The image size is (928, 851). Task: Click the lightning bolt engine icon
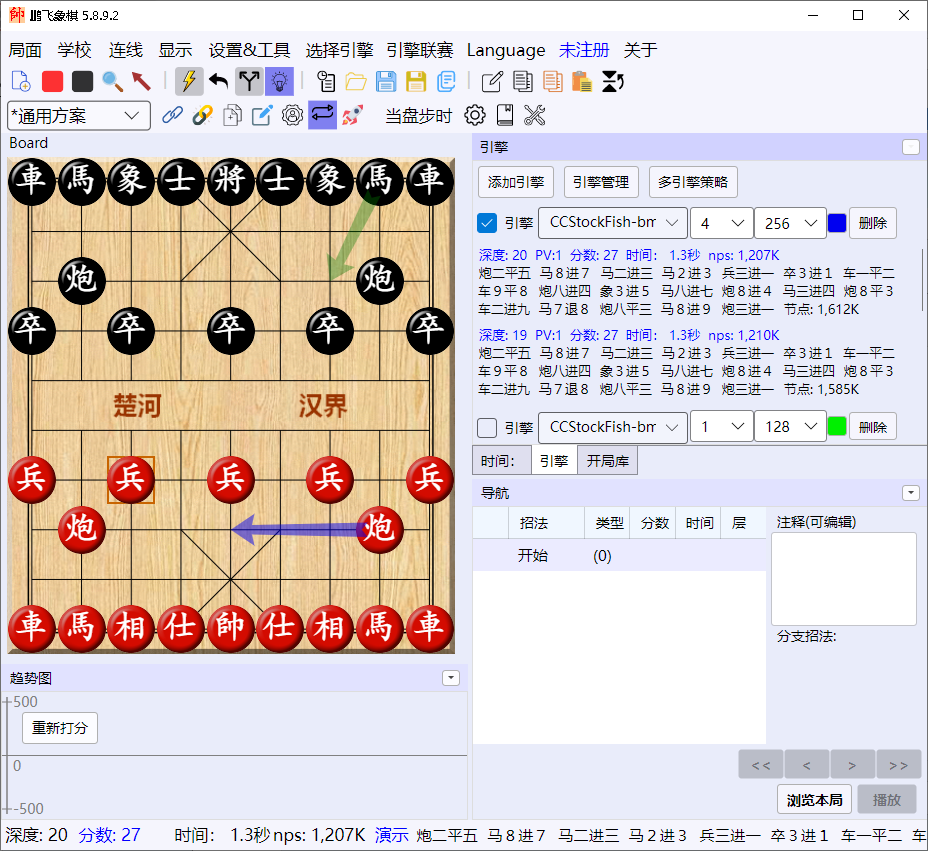[x=189, y=81]
